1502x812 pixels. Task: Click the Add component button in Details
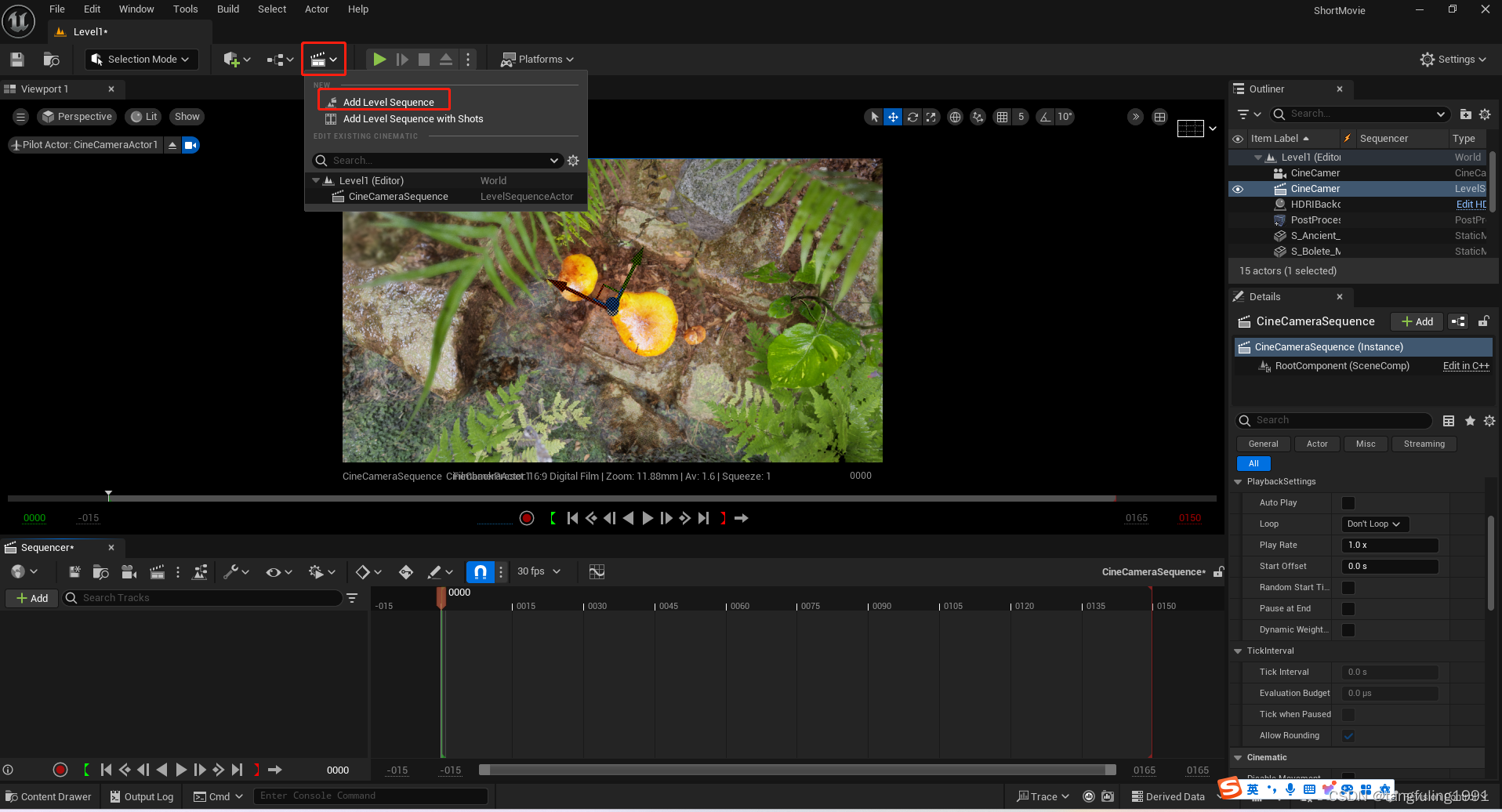(x=1417, y=322)
